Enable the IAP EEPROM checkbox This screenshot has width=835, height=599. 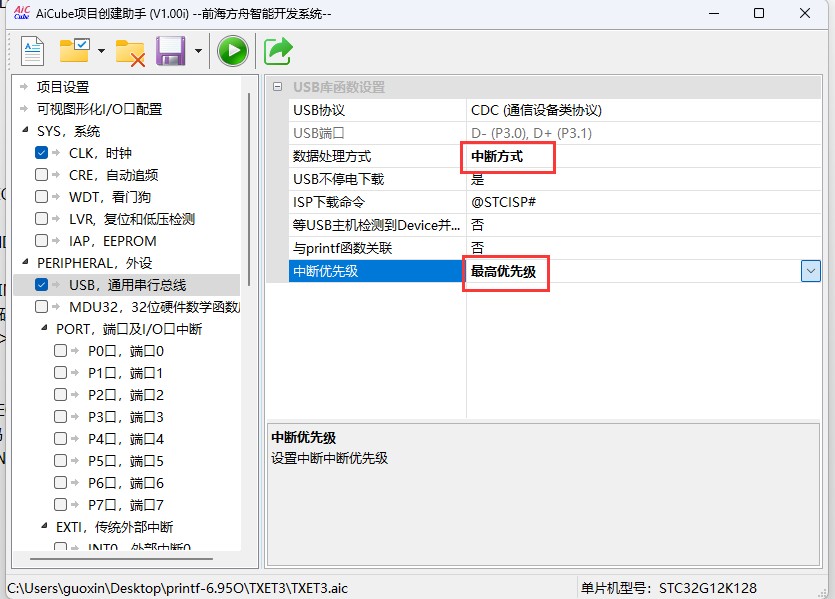(x=42, y=241)
